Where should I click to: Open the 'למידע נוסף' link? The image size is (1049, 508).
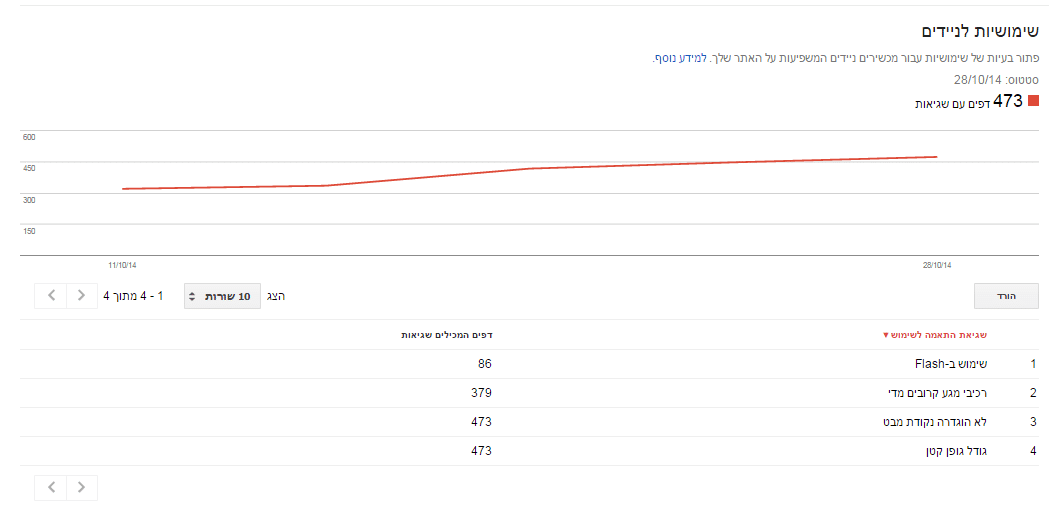pos(672,58)
